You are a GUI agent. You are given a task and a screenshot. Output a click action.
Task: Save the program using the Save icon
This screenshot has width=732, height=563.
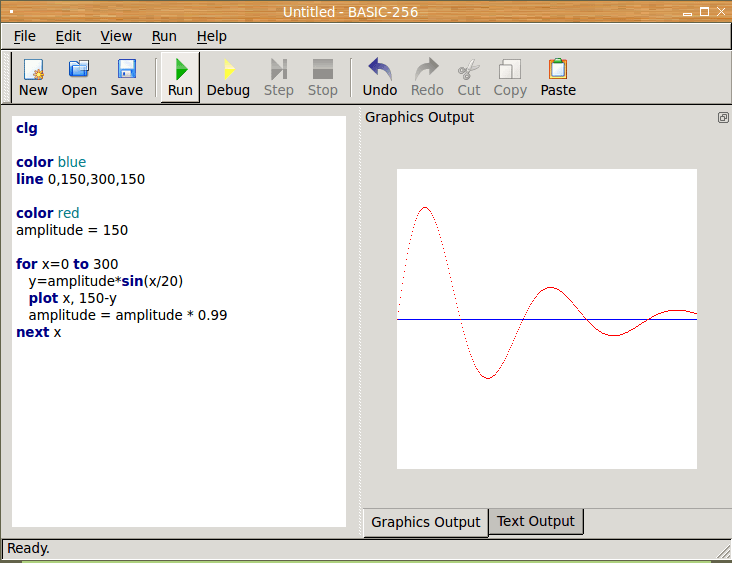127,77
